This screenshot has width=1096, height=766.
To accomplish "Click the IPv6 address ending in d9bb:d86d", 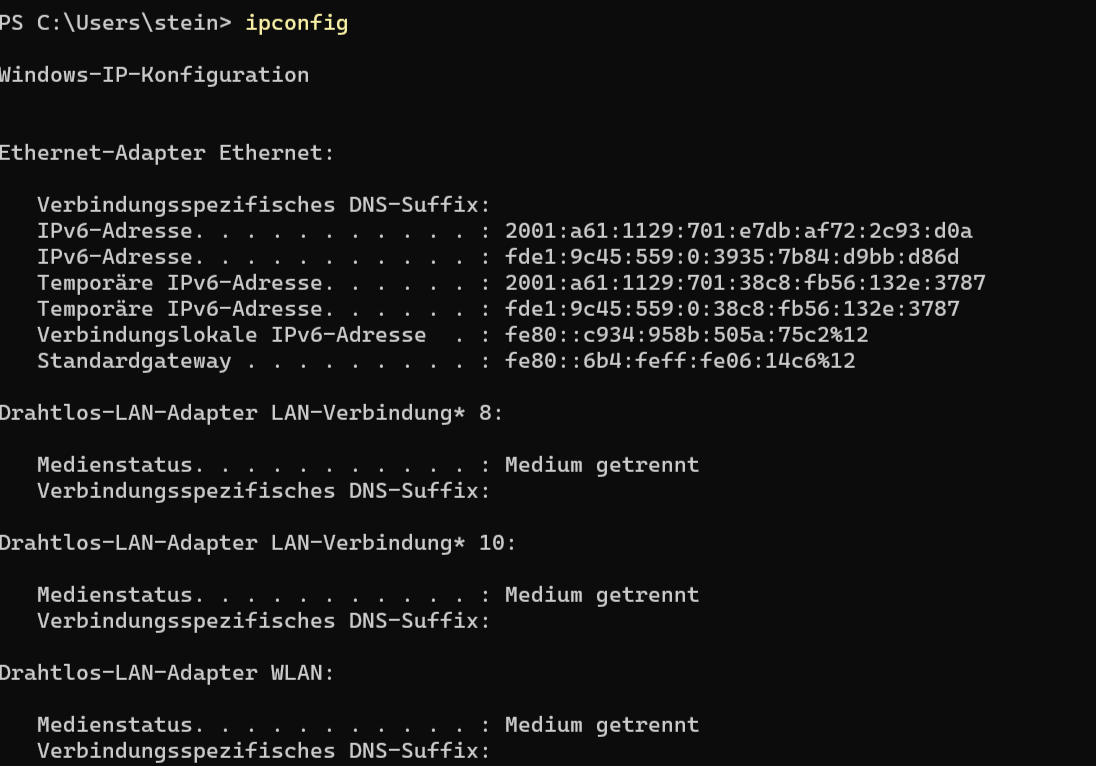I will point(731,257).
